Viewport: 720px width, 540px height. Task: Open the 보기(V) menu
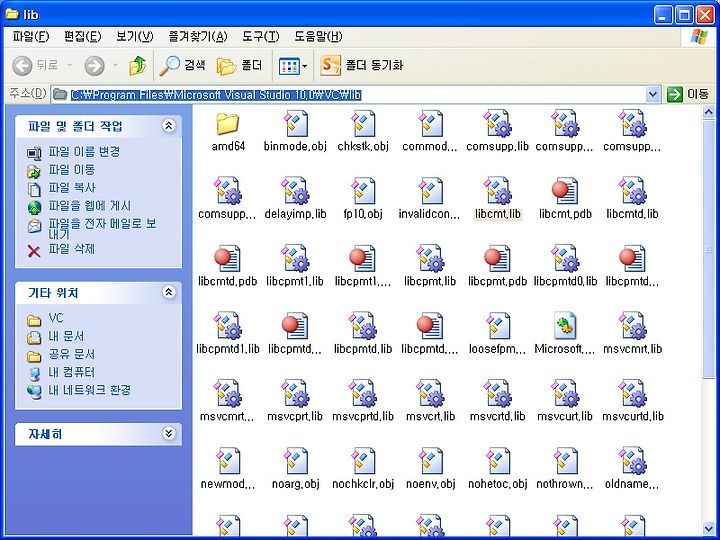pyautogui.click(x=135, y=36)
